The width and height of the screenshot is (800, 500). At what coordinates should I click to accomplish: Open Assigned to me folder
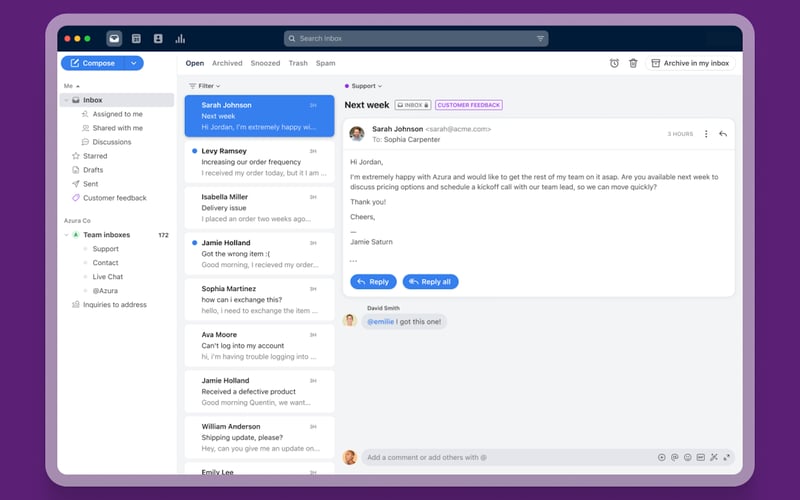[x=117, y=114]
